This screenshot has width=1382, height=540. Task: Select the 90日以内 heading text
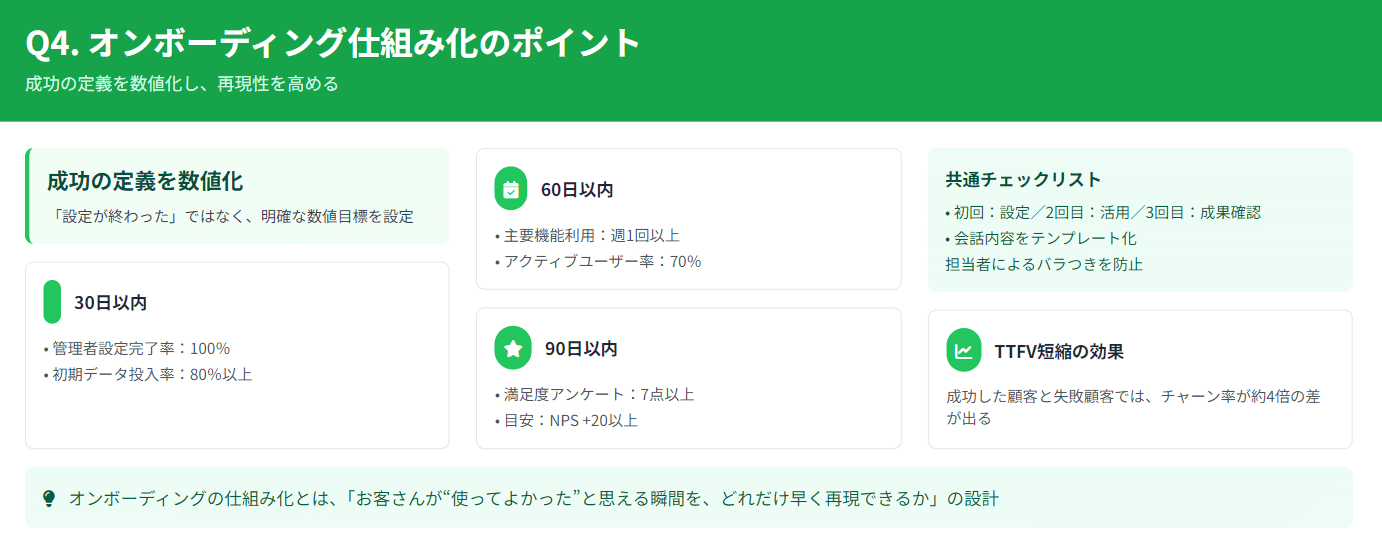click(x=581, y=349)
